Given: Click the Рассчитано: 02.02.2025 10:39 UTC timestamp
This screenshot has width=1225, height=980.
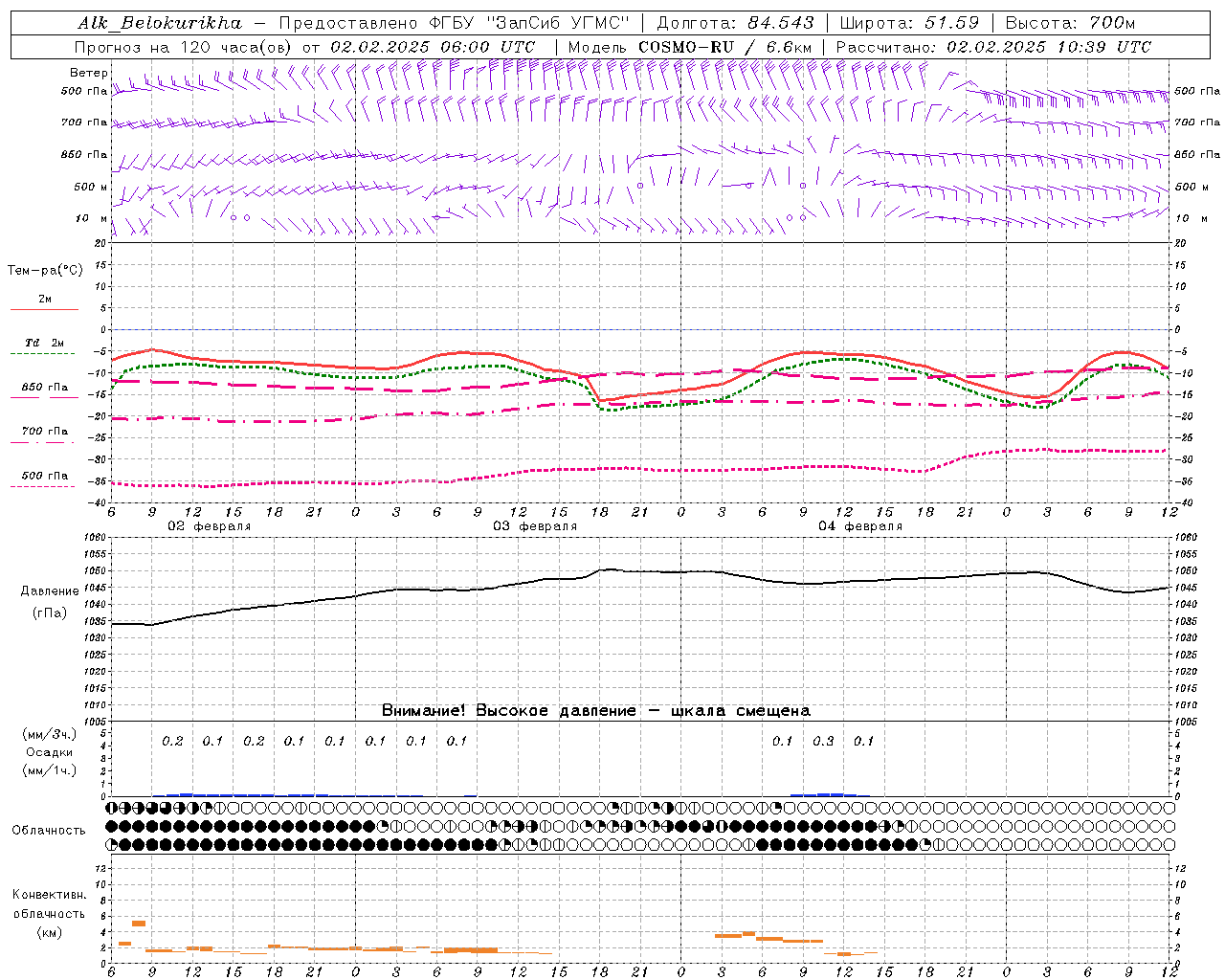Looking at the screenshot, I should (x=993, y=47).
